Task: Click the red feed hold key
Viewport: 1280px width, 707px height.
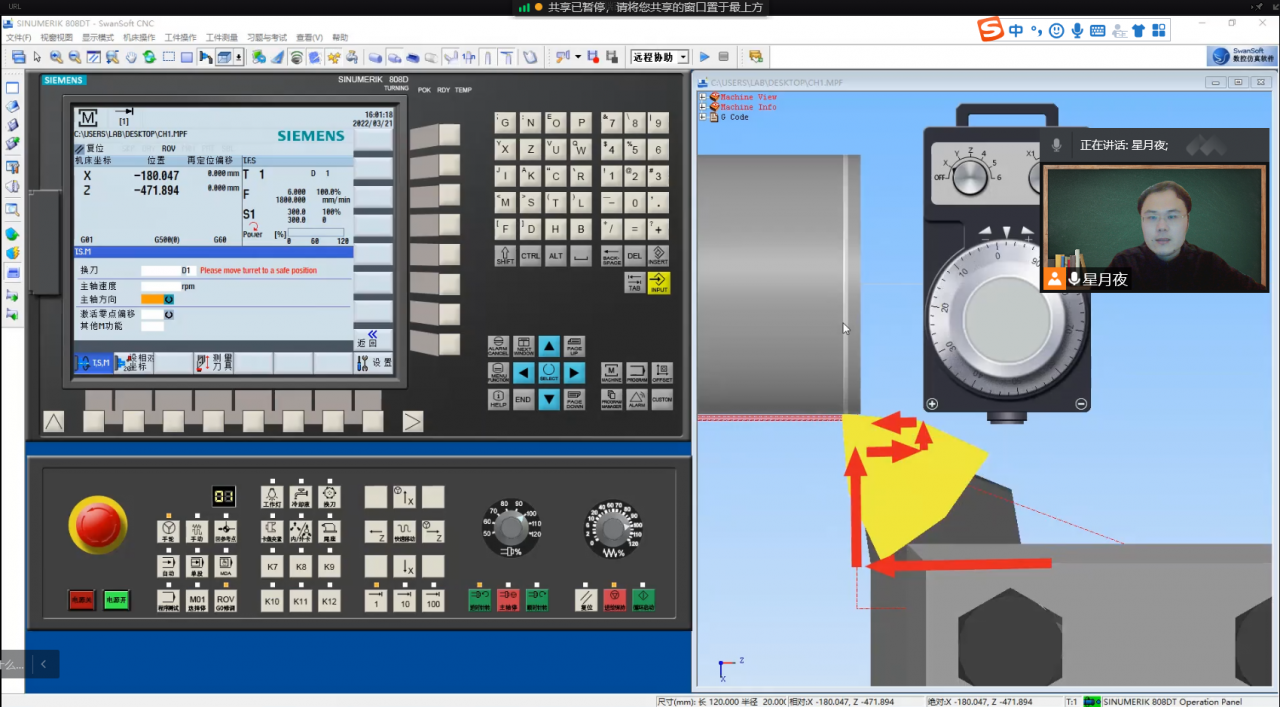Action: click(615, 600)
